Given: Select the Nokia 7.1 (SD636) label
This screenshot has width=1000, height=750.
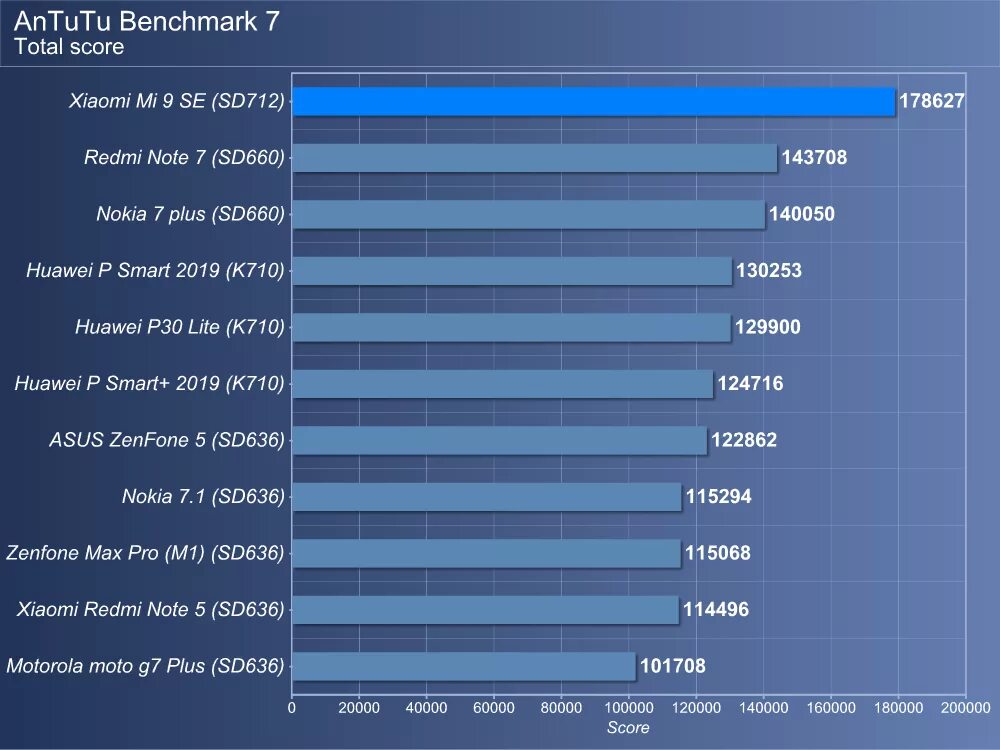Looking at the screenshot, I should (x=203, y=496).
